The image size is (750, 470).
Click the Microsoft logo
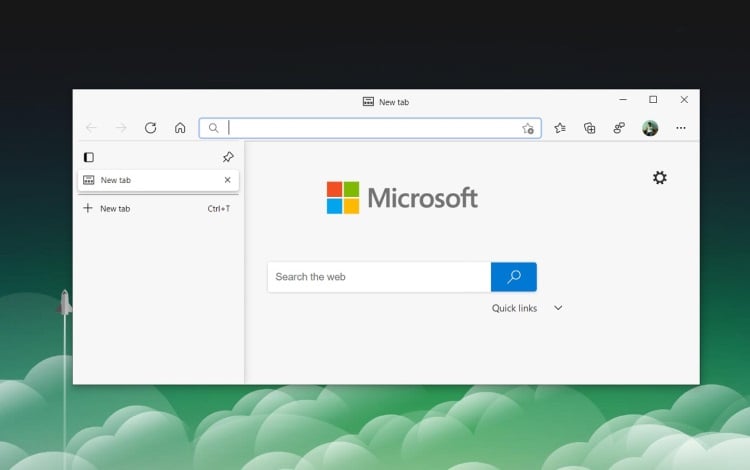pyautogui.click(x=402, y=197)
